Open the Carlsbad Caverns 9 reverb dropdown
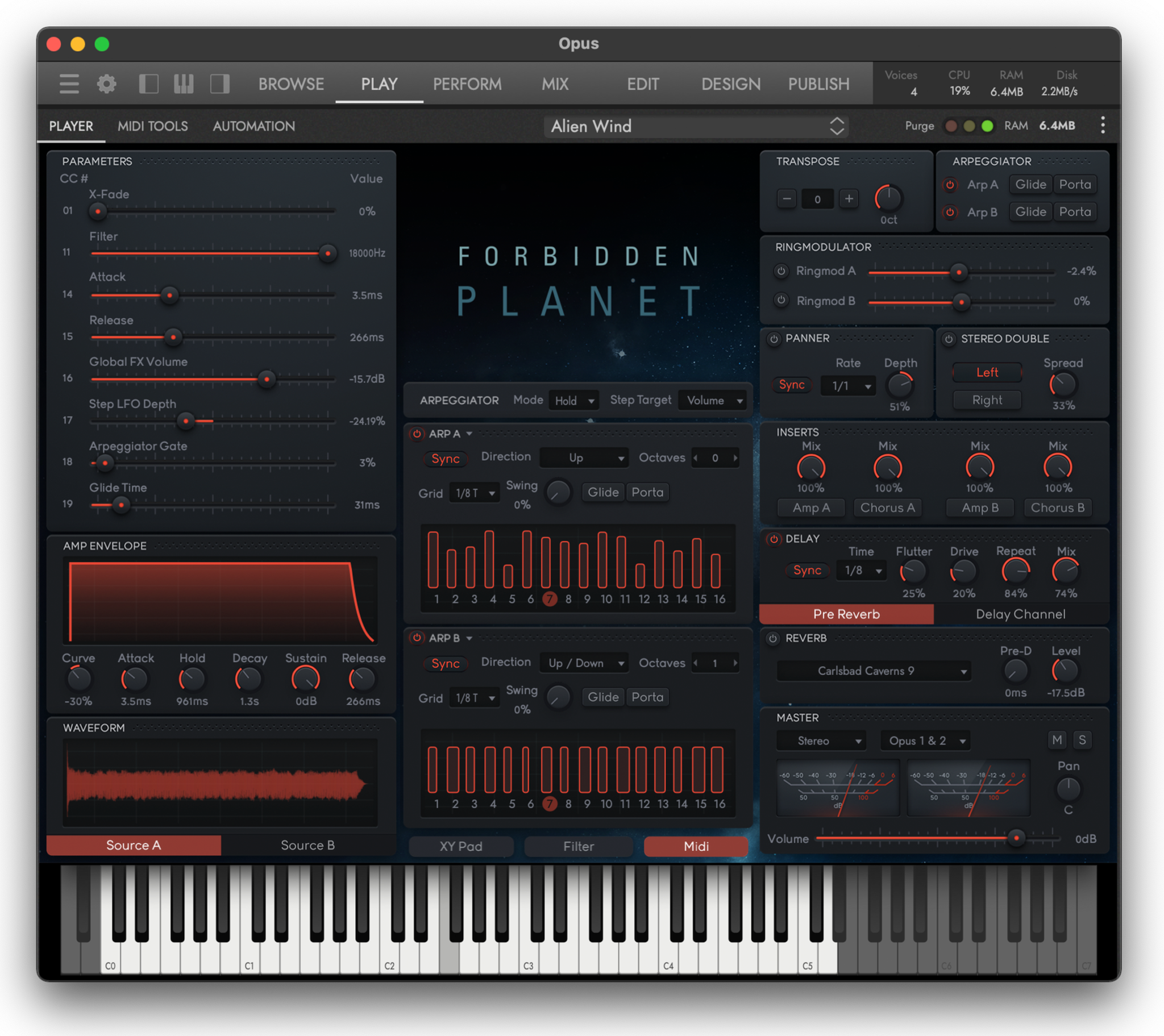The height and width of the screenshot is (1036, 1164). (x=873, y=671)
